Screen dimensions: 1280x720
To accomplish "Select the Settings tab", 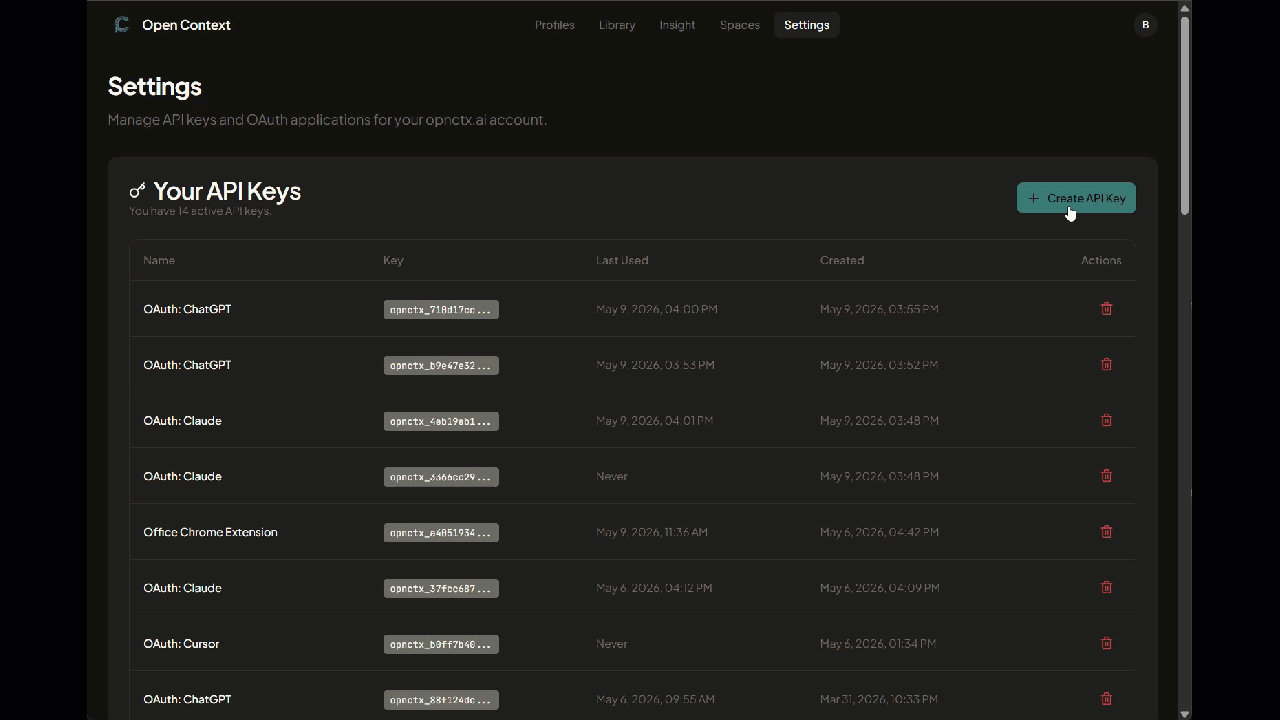I will [x=807, y=25].
